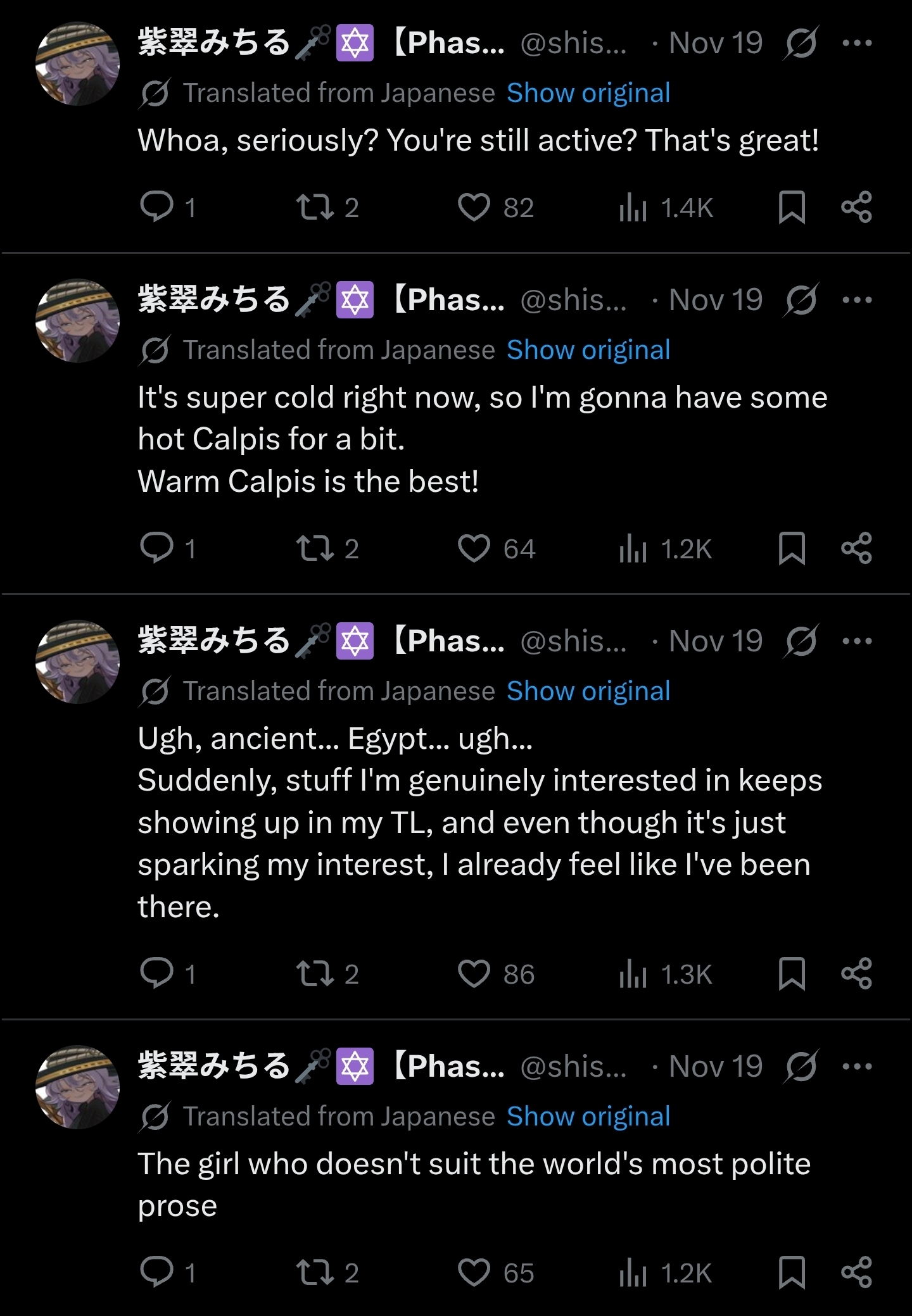Like the "You're still active" tweet
This screenshot has width=912, height=1316.
[474, 207]
